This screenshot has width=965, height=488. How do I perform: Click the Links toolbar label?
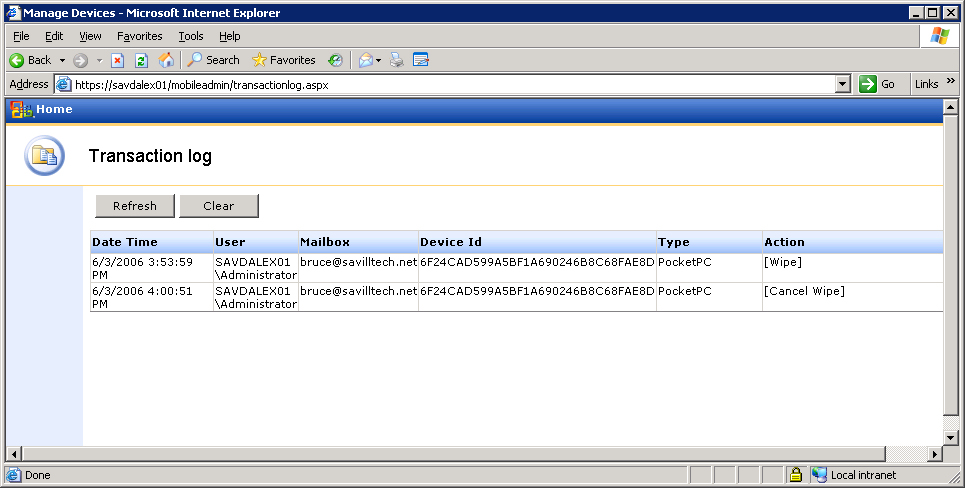click(926, 84)
